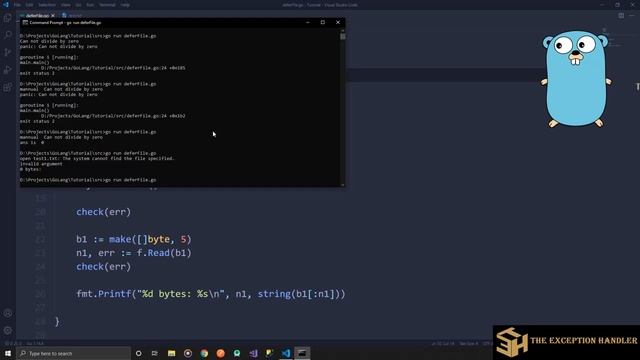Click the first 'exit status 2' line
The image size is (640, 360).
click(x=37, y=73)
